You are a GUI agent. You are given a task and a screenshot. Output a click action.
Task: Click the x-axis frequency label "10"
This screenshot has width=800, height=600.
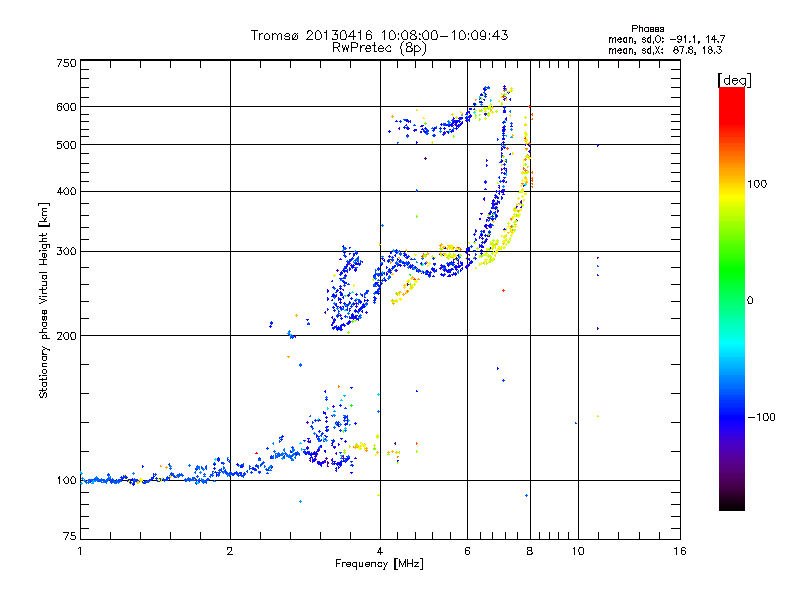pos(578,551)
